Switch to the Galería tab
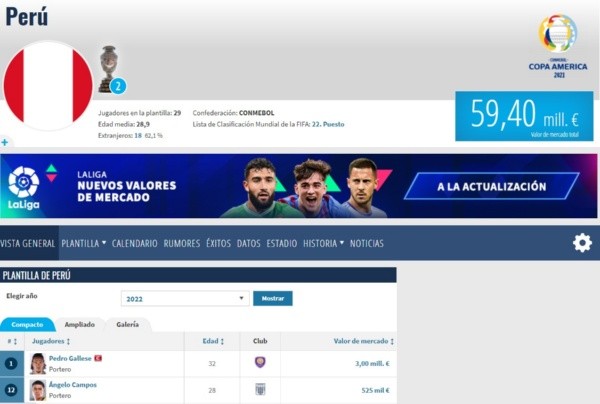Viewport: 600px width, 404px height. click(x=127, y=324)
